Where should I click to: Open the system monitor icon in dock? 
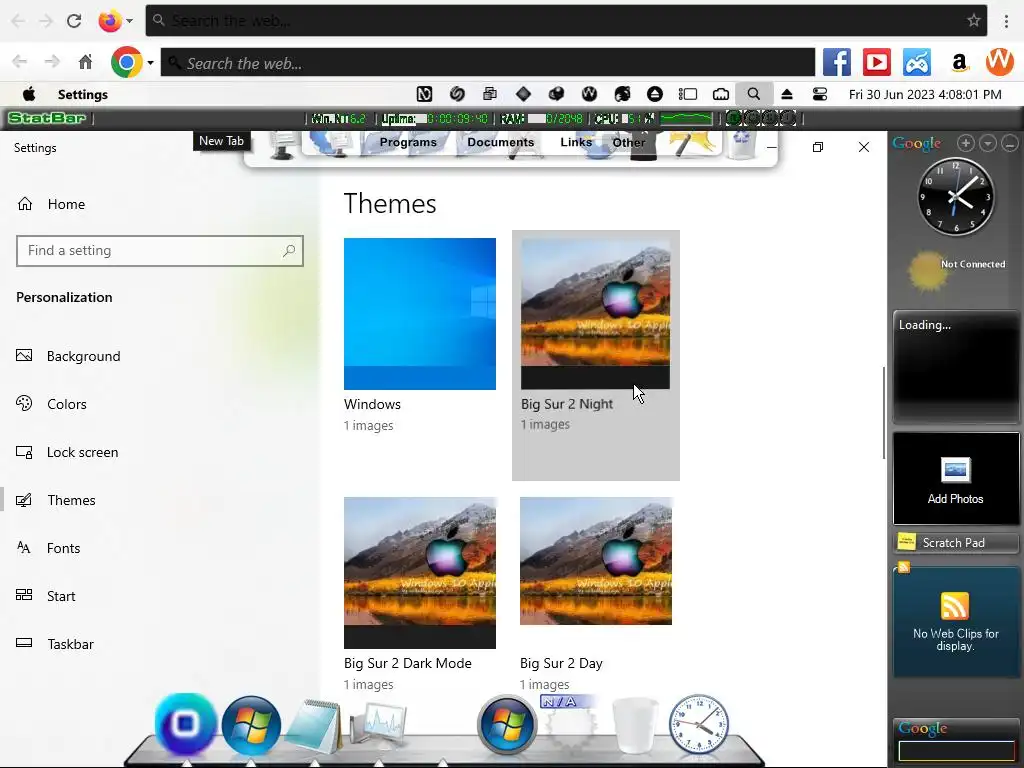point(379,725)
